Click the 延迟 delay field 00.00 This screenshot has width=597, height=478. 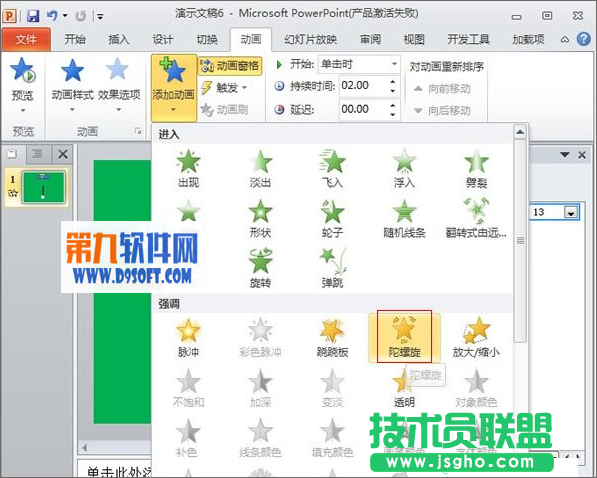point(363,109)
